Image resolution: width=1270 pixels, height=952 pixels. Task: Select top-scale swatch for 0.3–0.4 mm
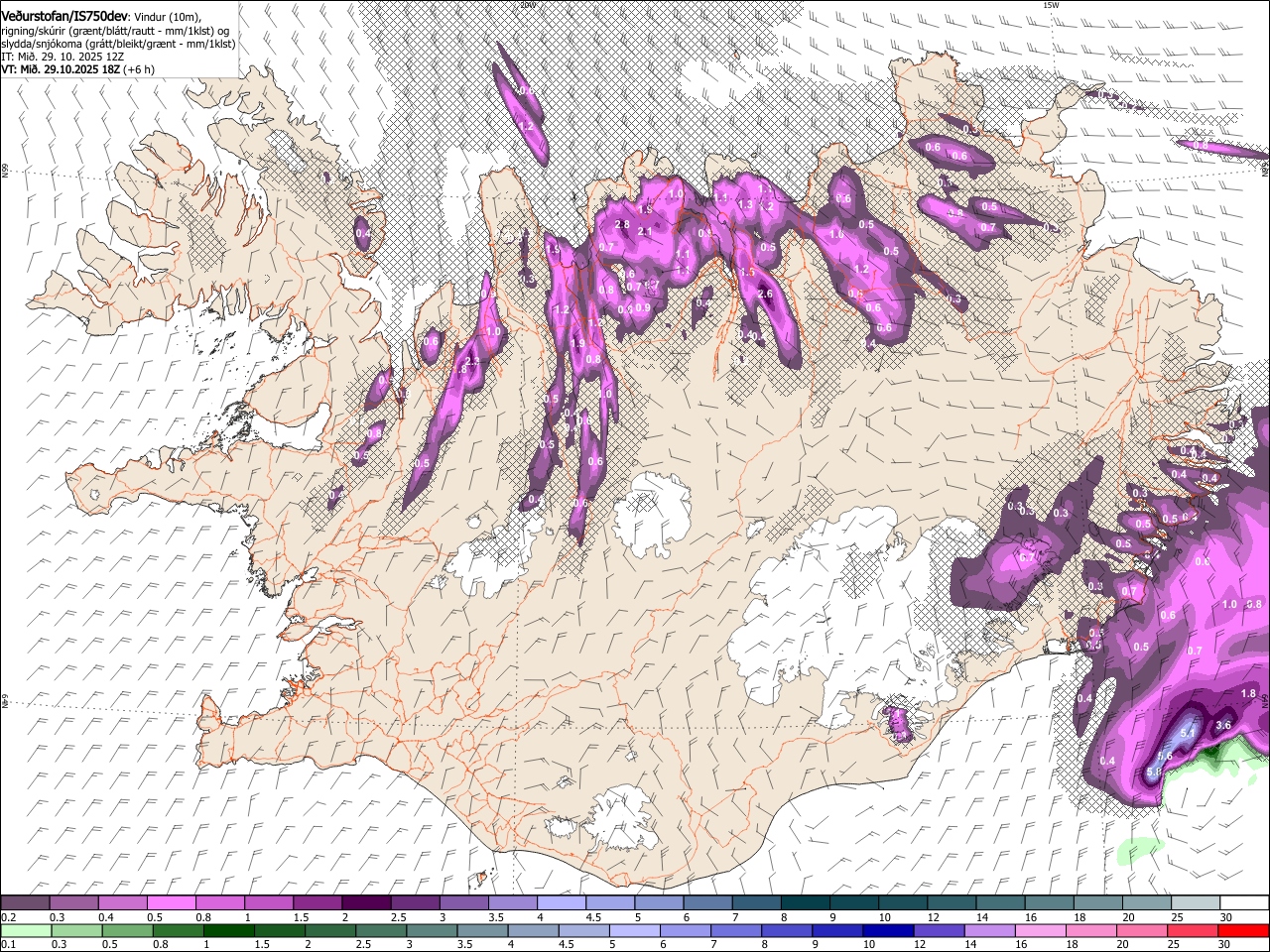tap(73, 903)
